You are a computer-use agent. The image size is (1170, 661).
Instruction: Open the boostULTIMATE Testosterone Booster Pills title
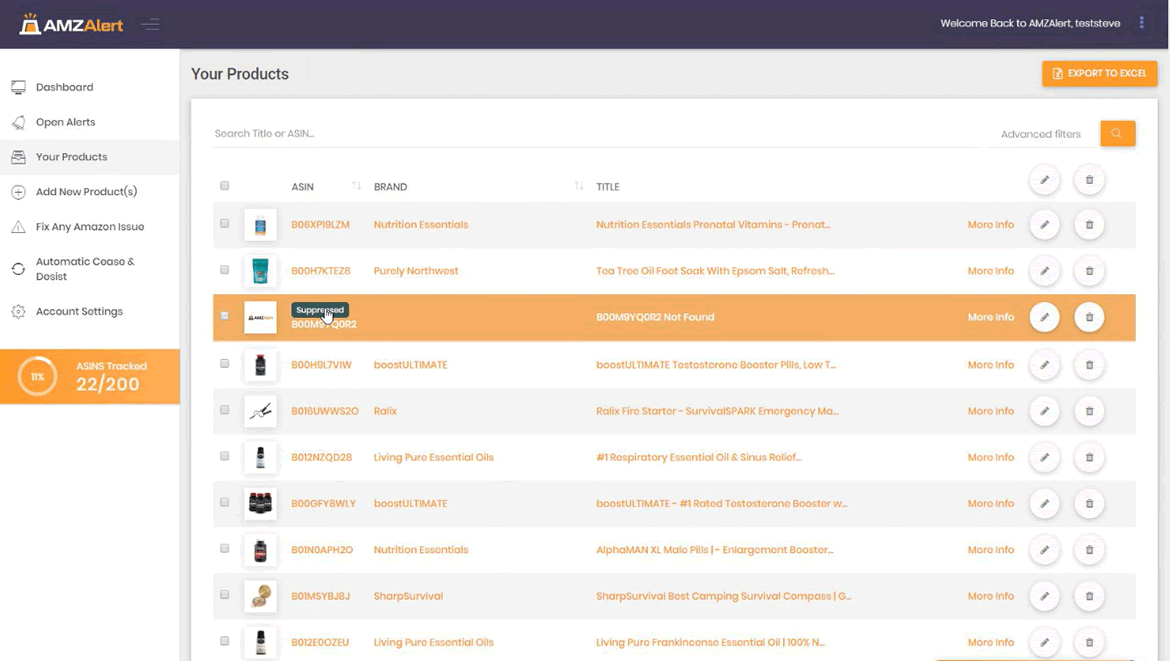tap(716, 365)
